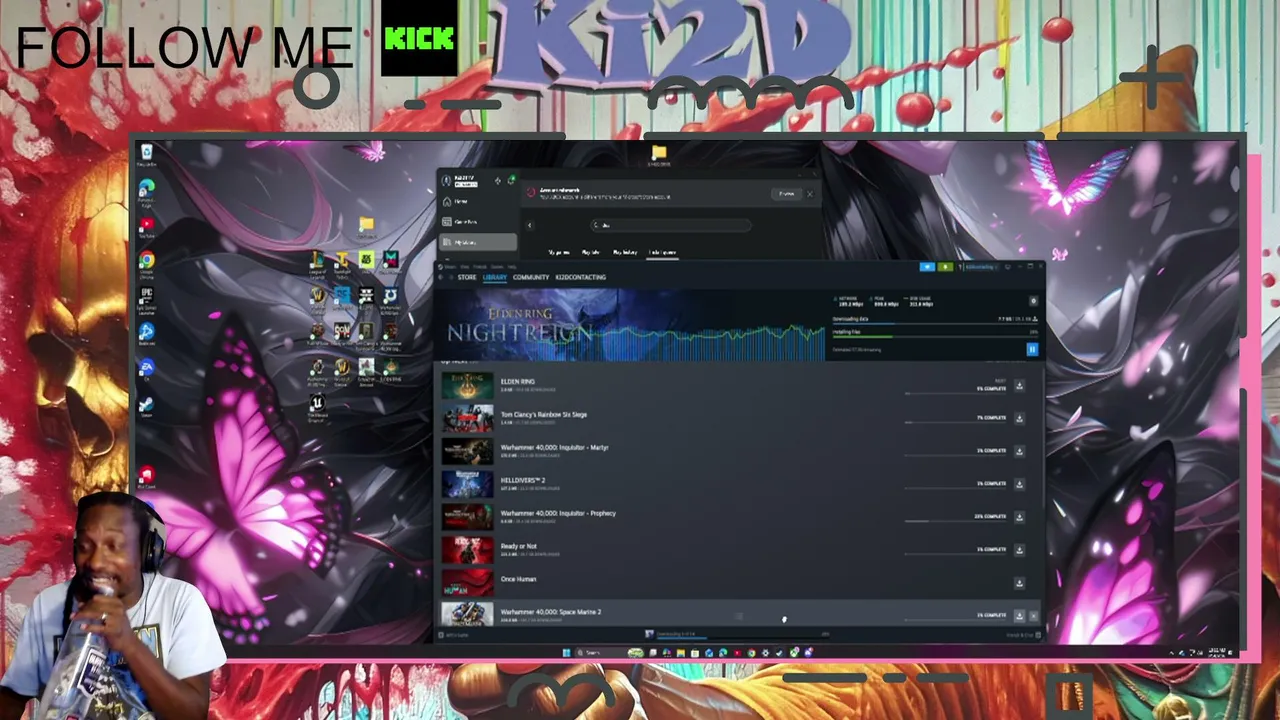Open the EA app desktop shortcut
Image resolution: width=1280 pixels, height=720 pixels.
[x=147, y=370]
